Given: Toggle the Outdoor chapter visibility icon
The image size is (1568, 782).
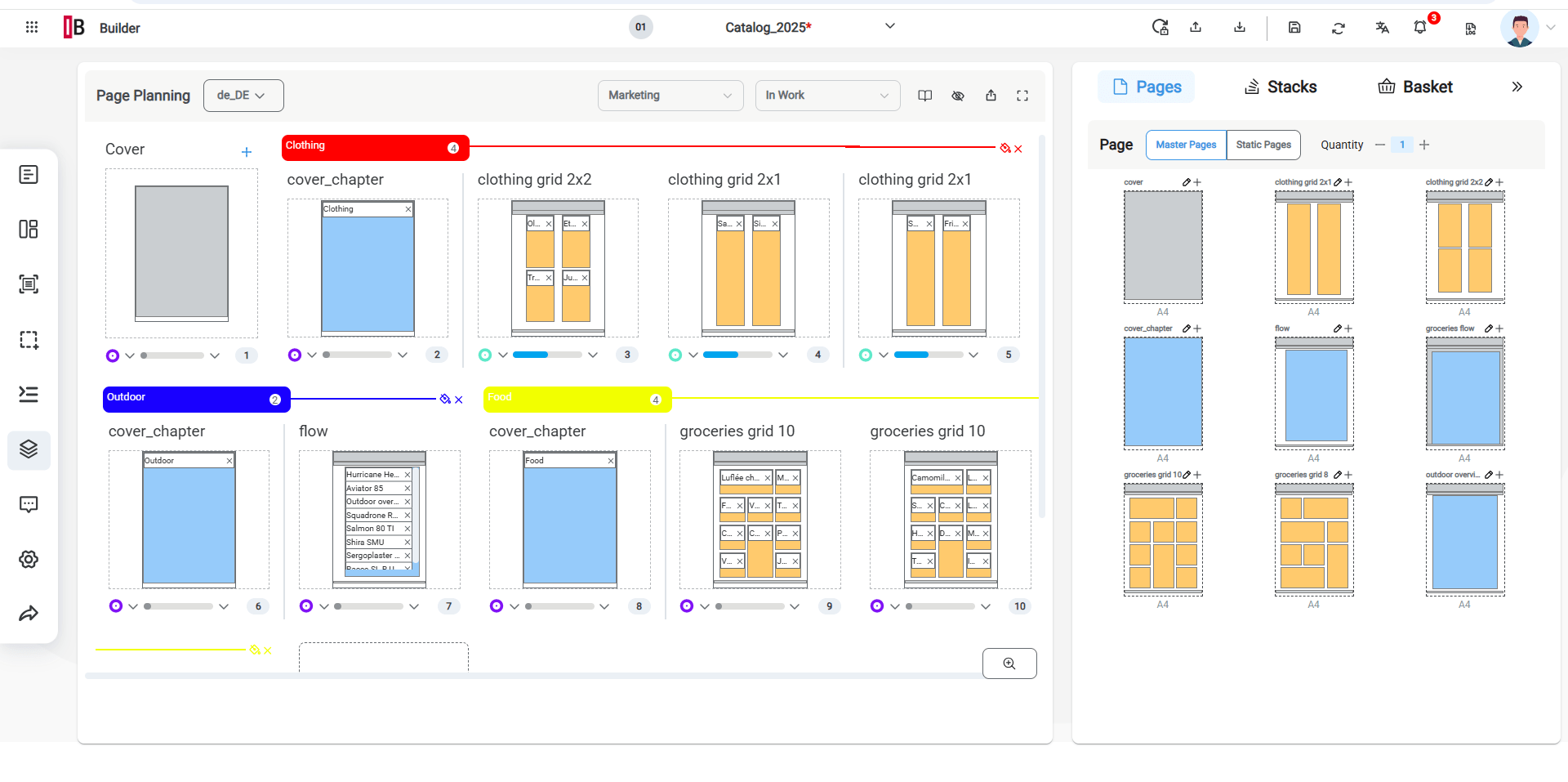Looking at the screenshot, I should tap(445, 400).
